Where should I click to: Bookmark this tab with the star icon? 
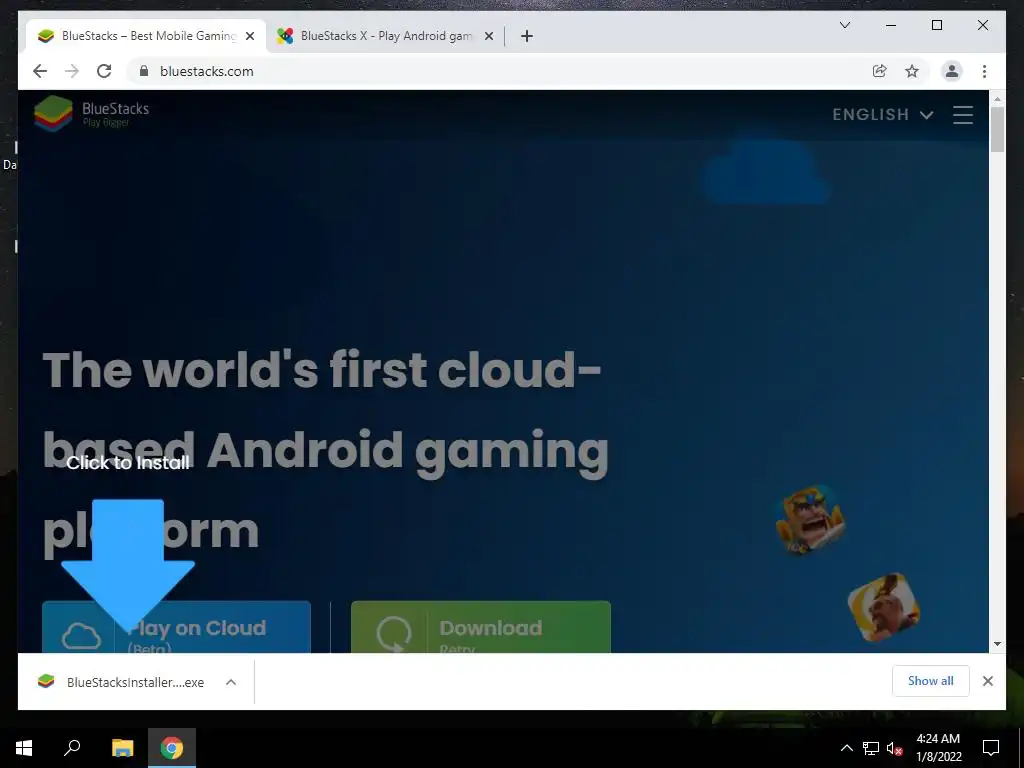(x=912, y=71)
